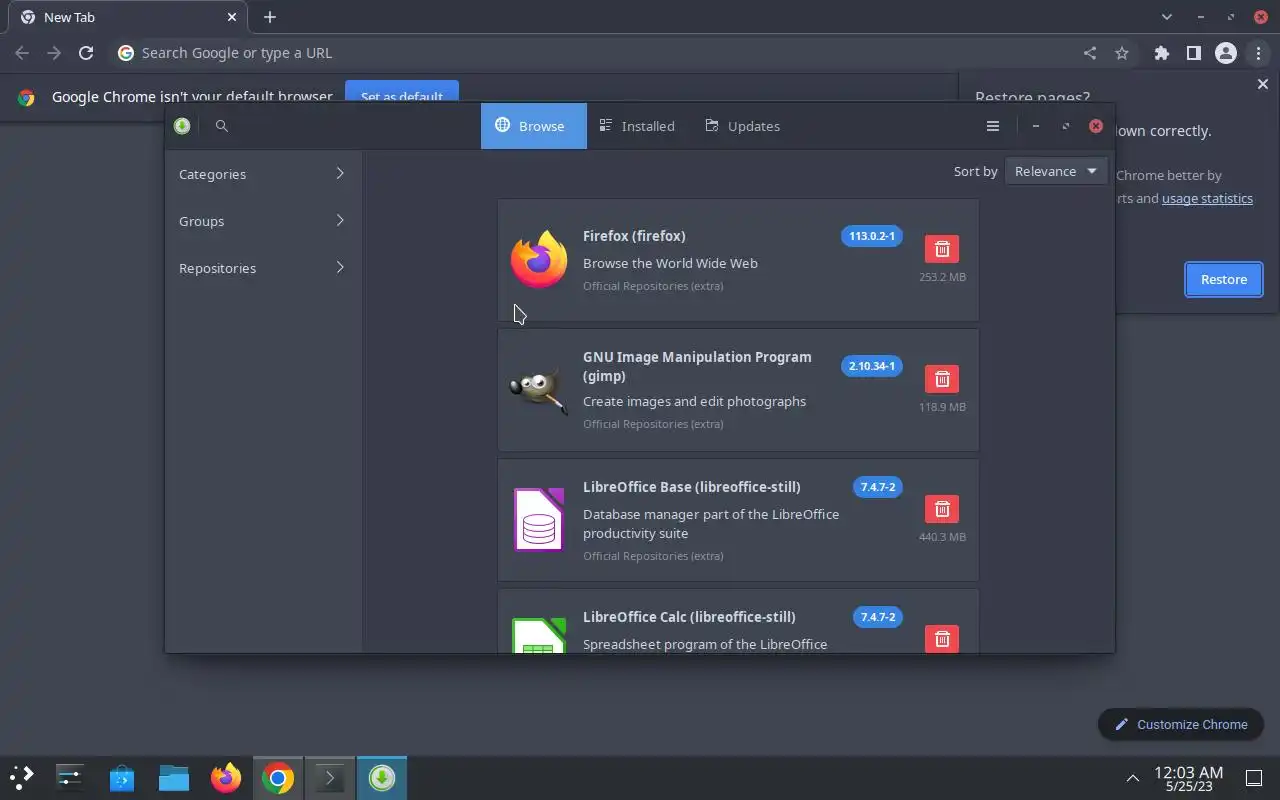The width and height of the screenshot is (1280, 800).
Task: Click the LibreOffice Base database icon
Action: click(x=539, y=520)
